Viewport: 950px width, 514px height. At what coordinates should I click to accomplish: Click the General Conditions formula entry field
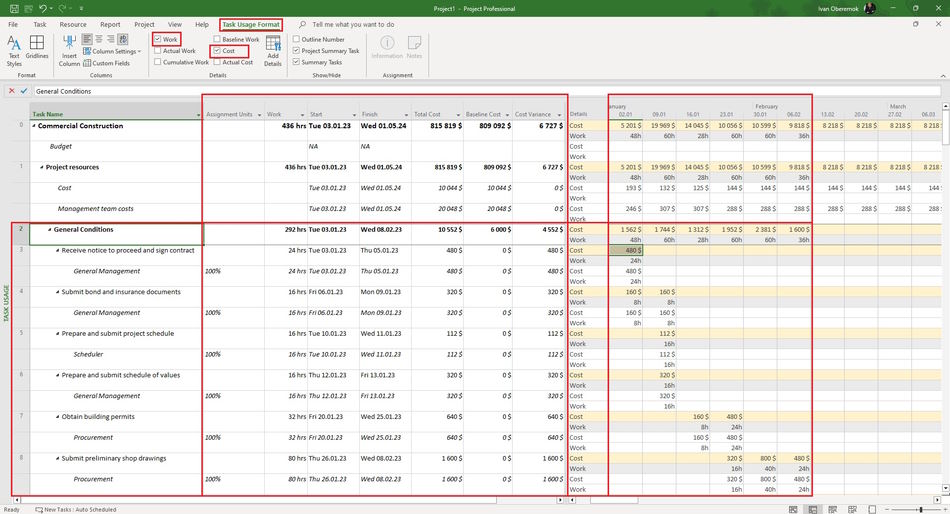point(485,91)
